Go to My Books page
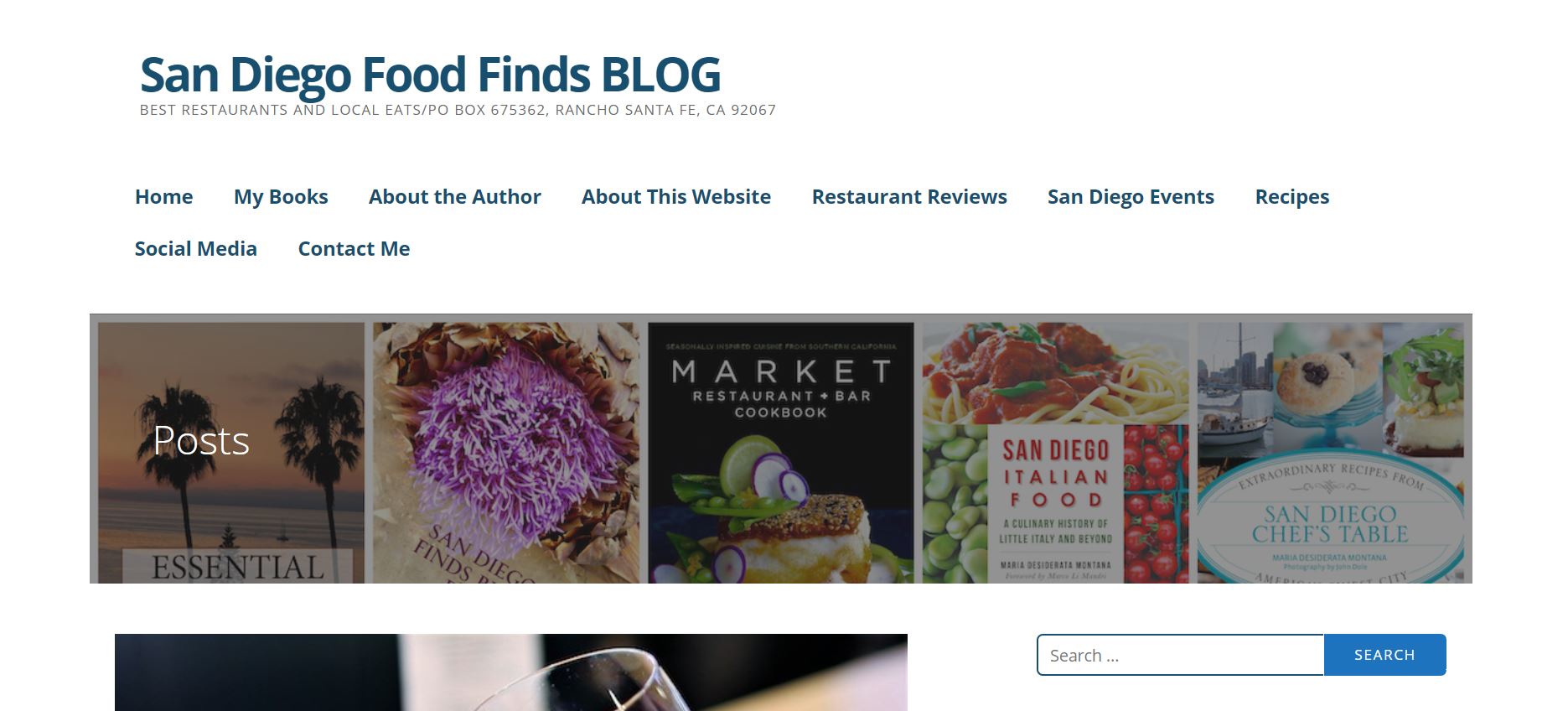The image size is (1568, 711). click(281, 197)
